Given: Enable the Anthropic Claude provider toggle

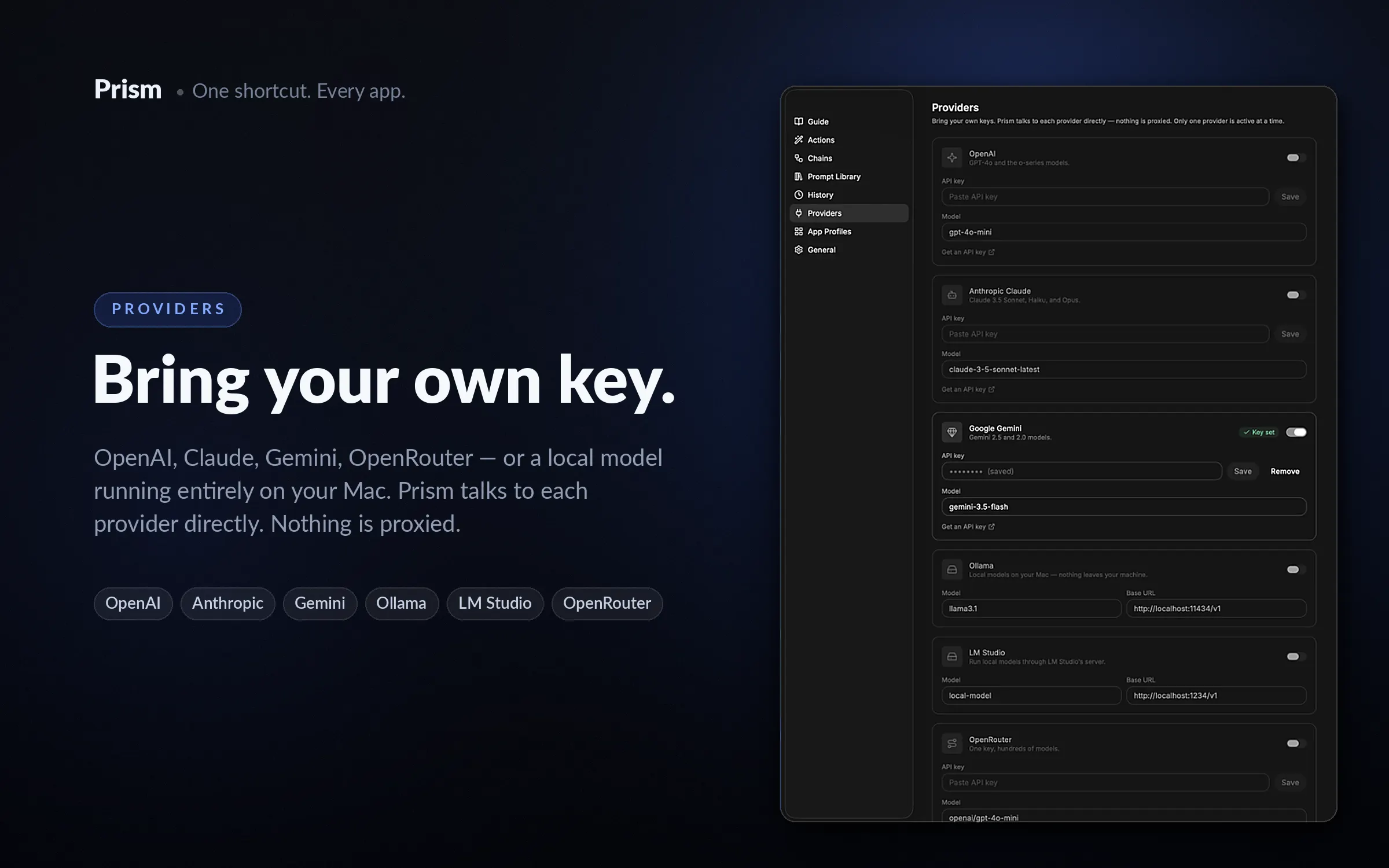Looking at the screenshot, I should 1295,295.
